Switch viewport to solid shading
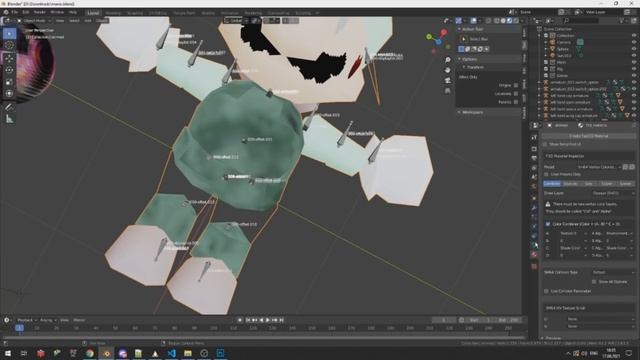Image resolution: width=640 pixels, height=360 pixels. tap(503, 20)
